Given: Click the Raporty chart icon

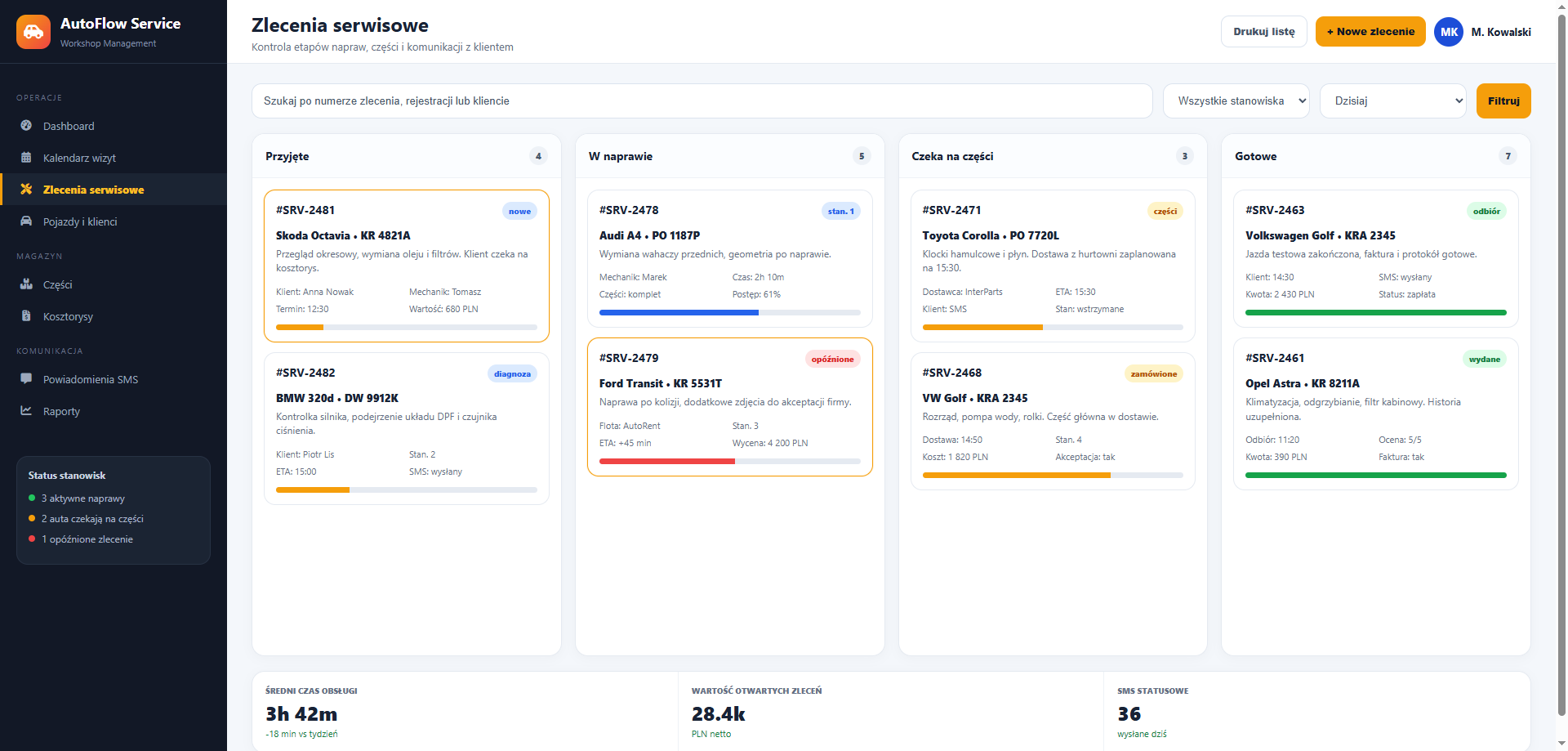Looking at the screenshot, I should pyautogui.click(x=26, y=411).
